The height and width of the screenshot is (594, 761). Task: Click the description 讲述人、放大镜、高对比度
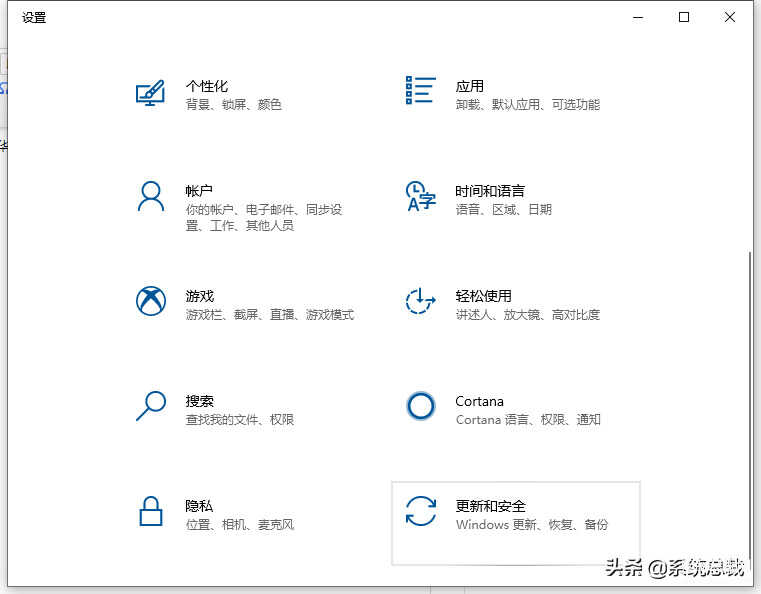(528, 314)
